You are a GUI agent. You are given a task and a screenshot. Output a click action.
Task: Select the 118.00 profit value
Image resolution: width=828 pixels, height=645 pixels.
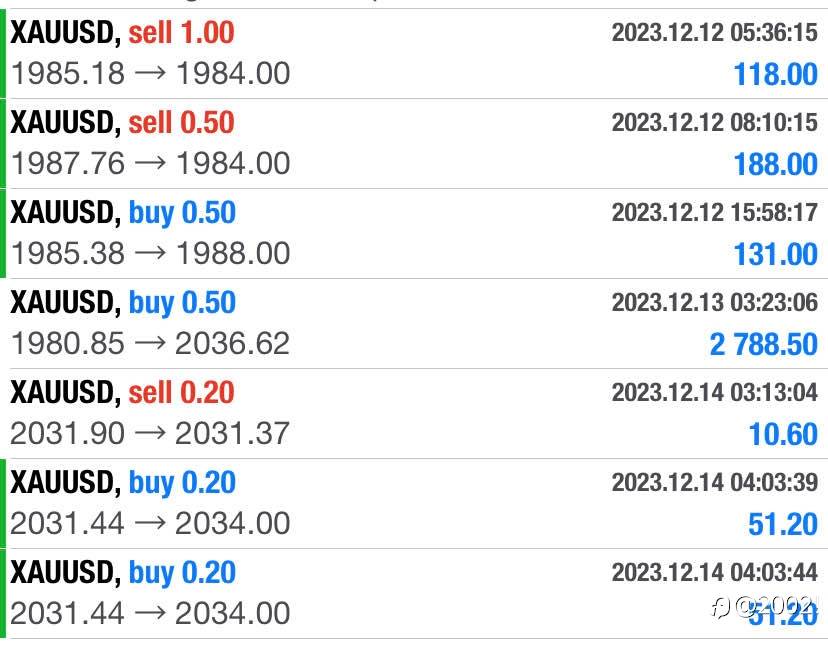click(x=775, y=74)
